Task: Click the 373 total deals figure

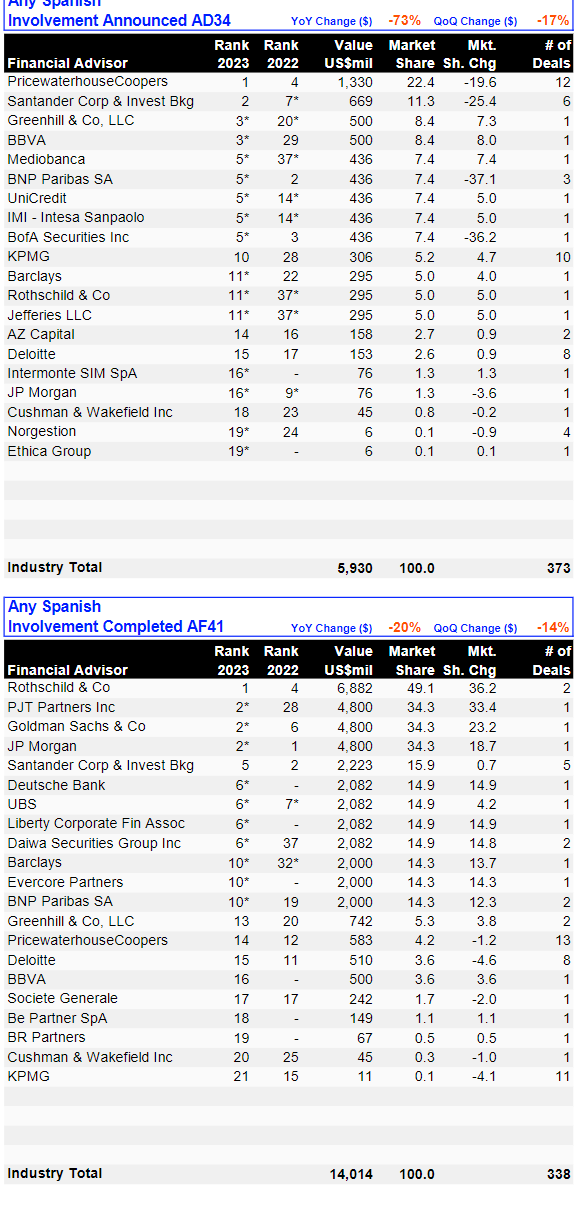Action: (559, 568)
